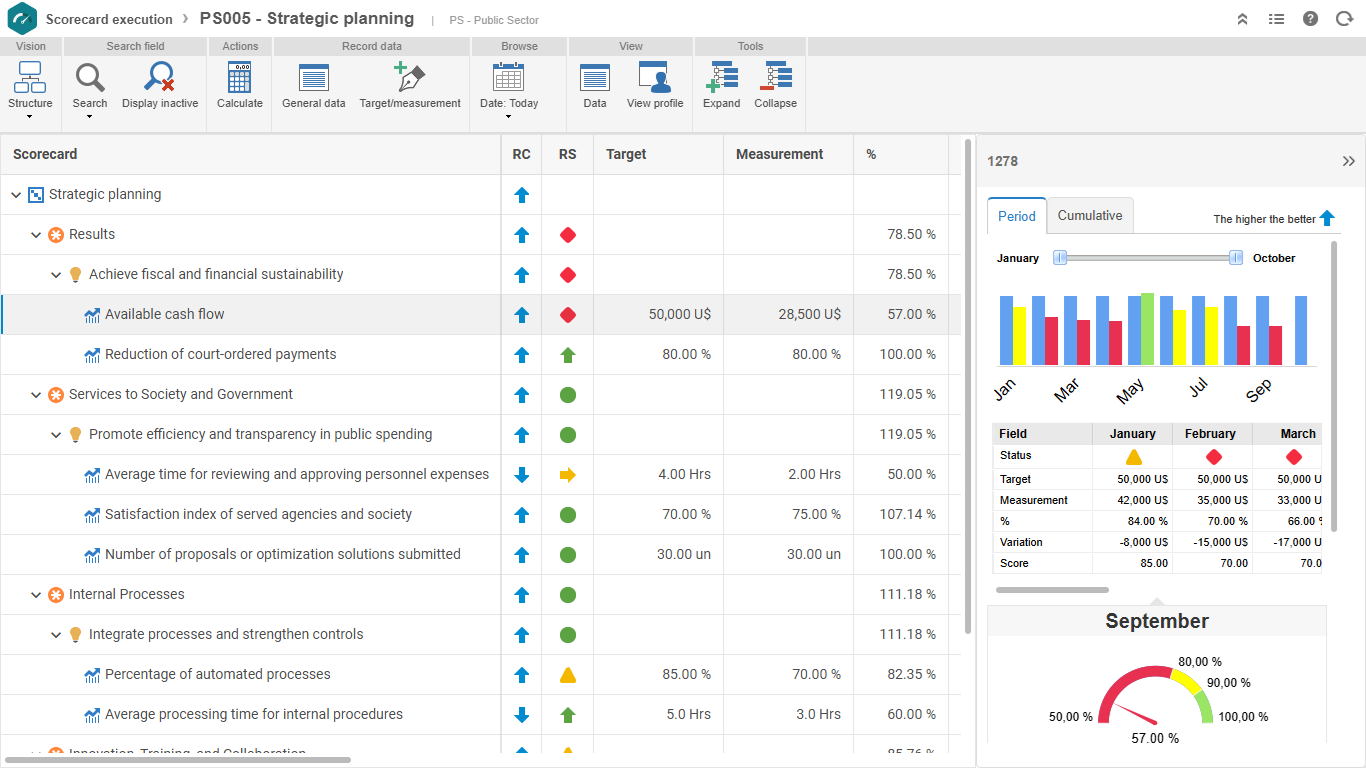Image resolution: width=1366 pixels, height=768 pixels.
Task: Click the Available cash flow indicator icon
Action: point(93,315)
